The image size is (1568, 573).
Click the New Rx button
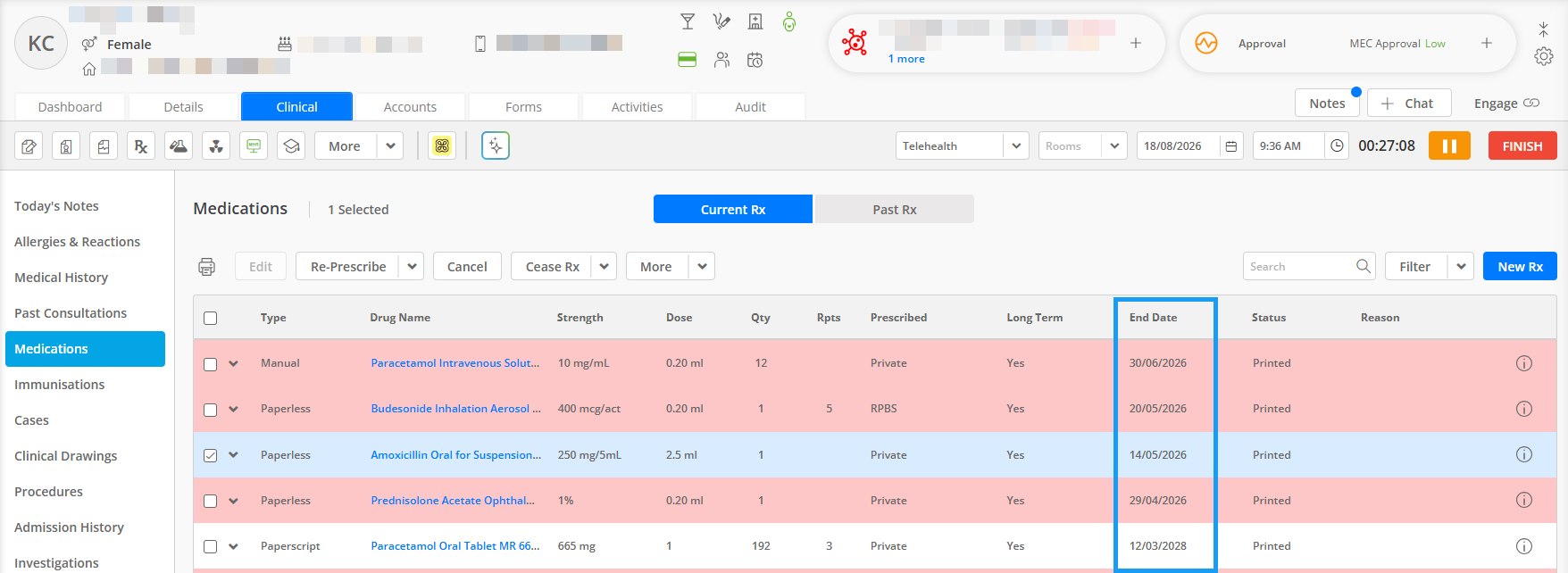coord(1520,266)
